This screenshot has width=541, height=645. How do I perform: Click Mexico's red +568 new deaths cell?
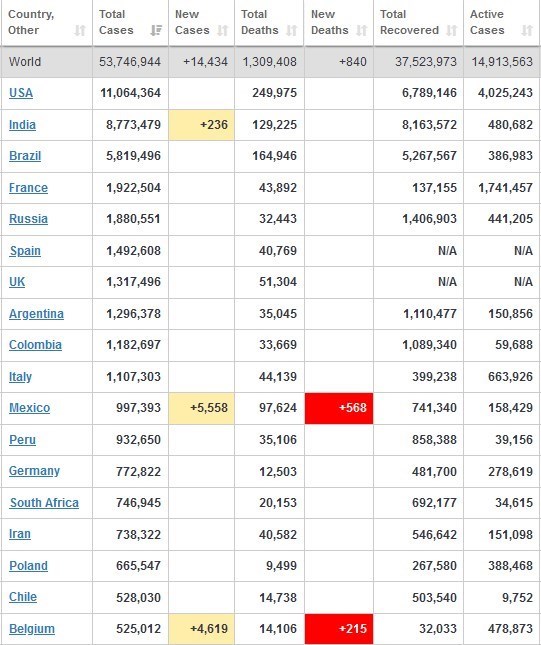pos(339,408)
